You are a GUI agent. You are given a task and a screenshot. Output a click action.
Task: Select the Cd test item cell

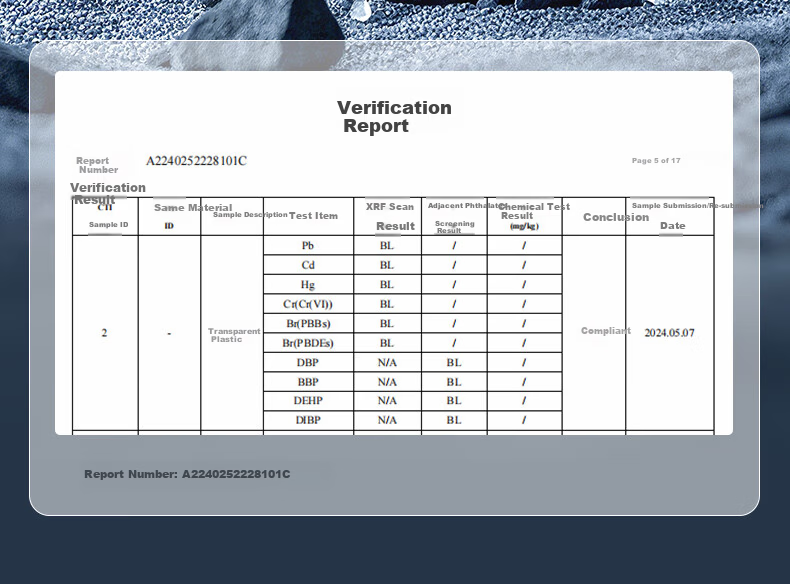point(308,265)
